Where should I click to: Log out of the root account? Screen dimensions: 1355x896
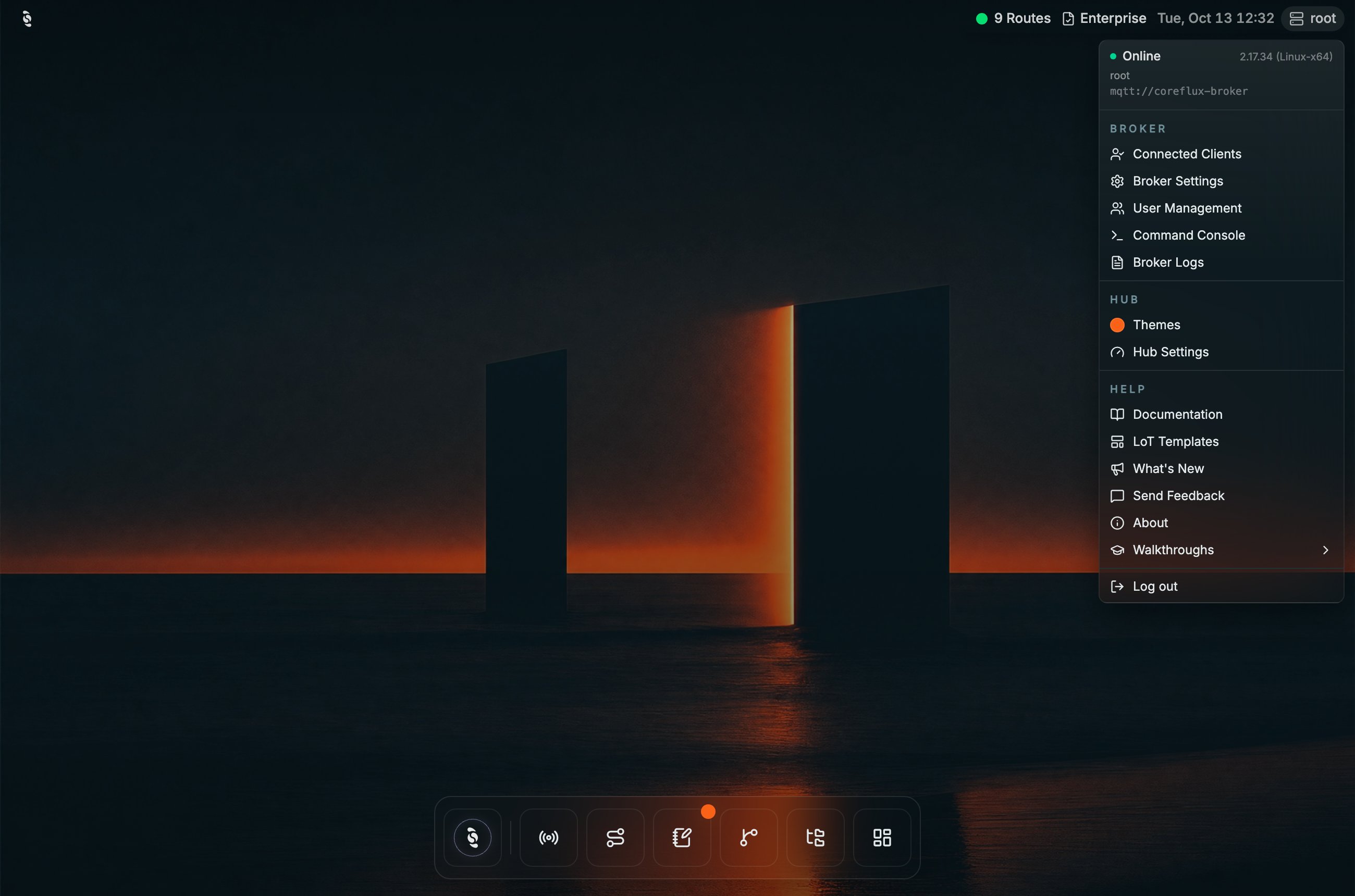coord(1221,586)
